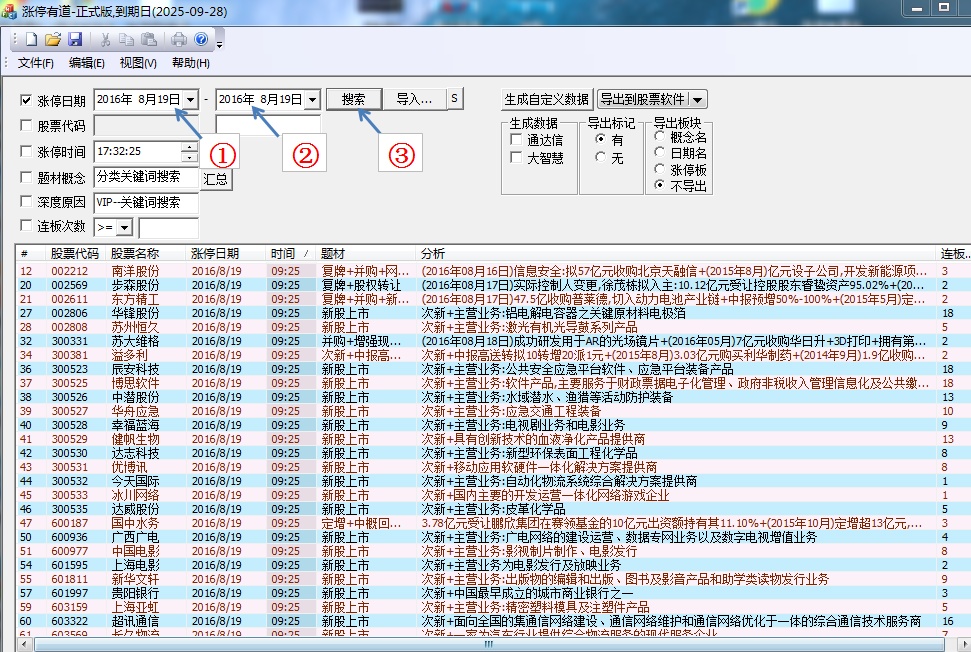971x652 pixels.
Task: Click the Help question mark icon
Action: pyautogui.click(x=201, y=40)
